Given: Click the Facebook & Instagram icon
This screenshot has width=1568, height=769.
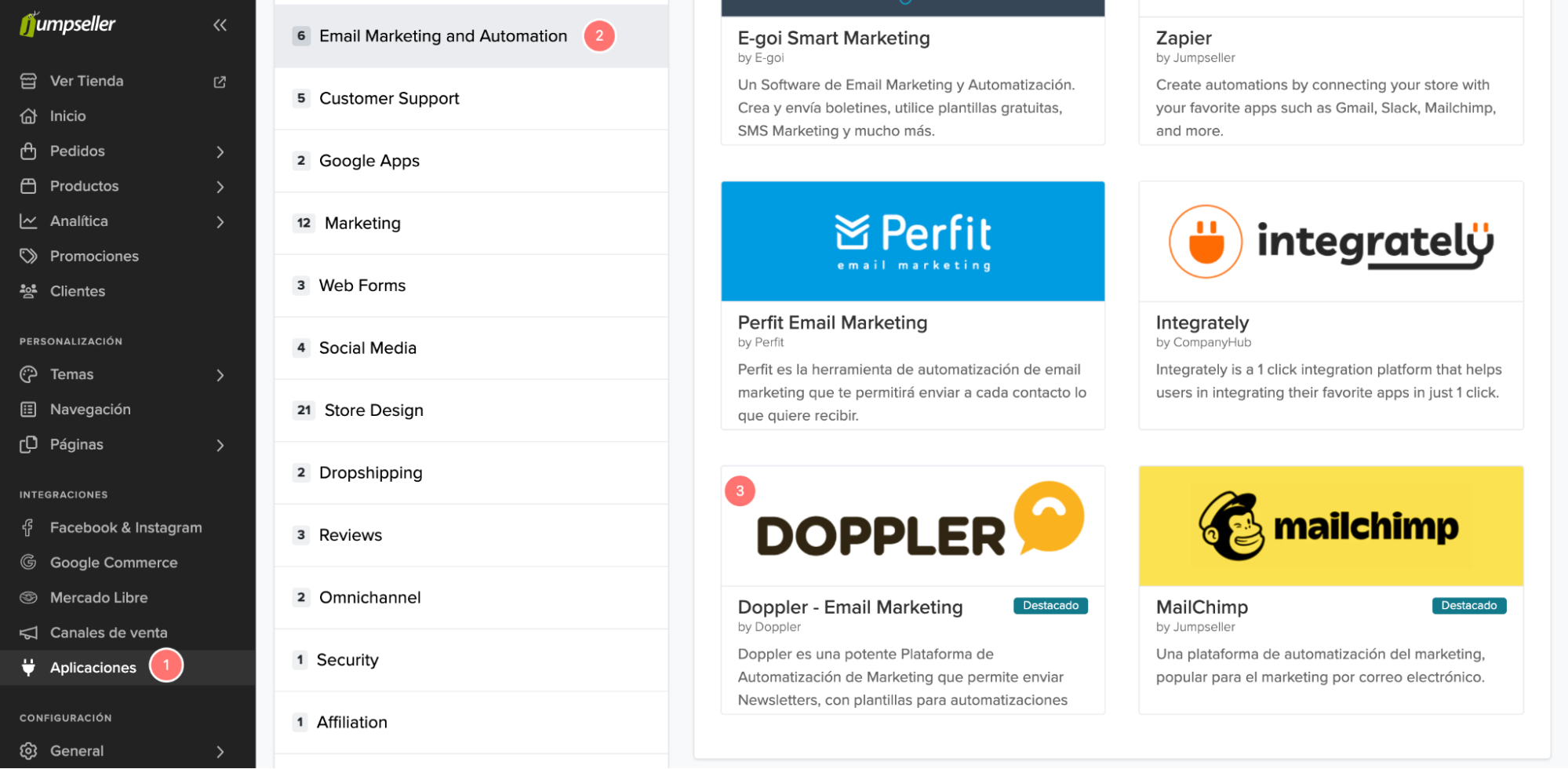Looking at the screenshot, I should (x=29, y=528).
